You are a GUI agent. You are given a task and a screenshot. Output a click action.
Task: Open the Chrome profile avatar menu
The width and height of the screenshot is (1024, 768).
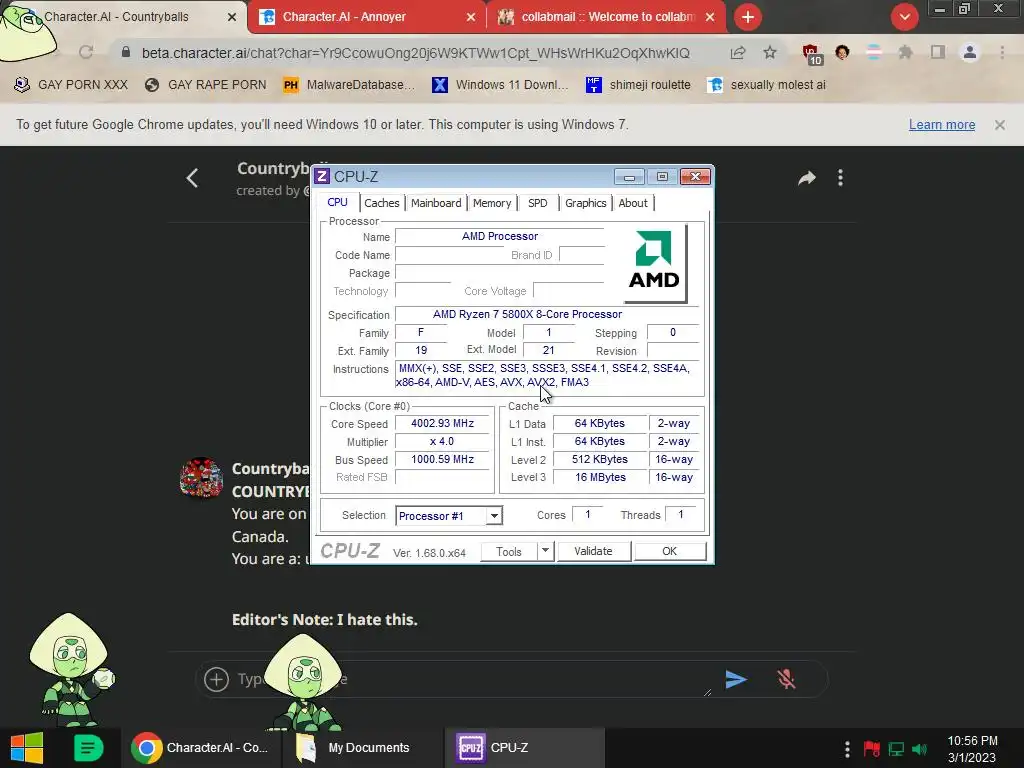coord(970,52)
